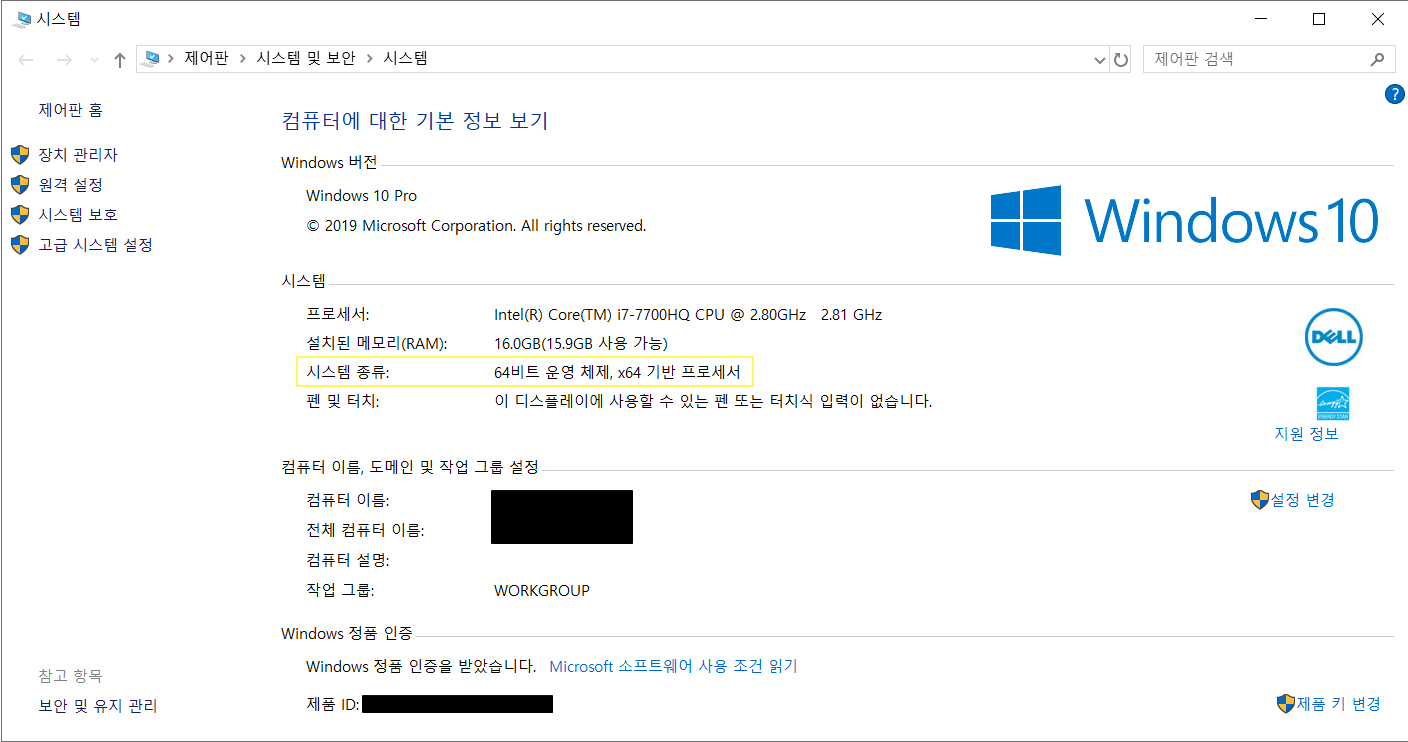Open Microsoft 소프트웨어 사용 조건 읽기 link

(x=673, y=666)
